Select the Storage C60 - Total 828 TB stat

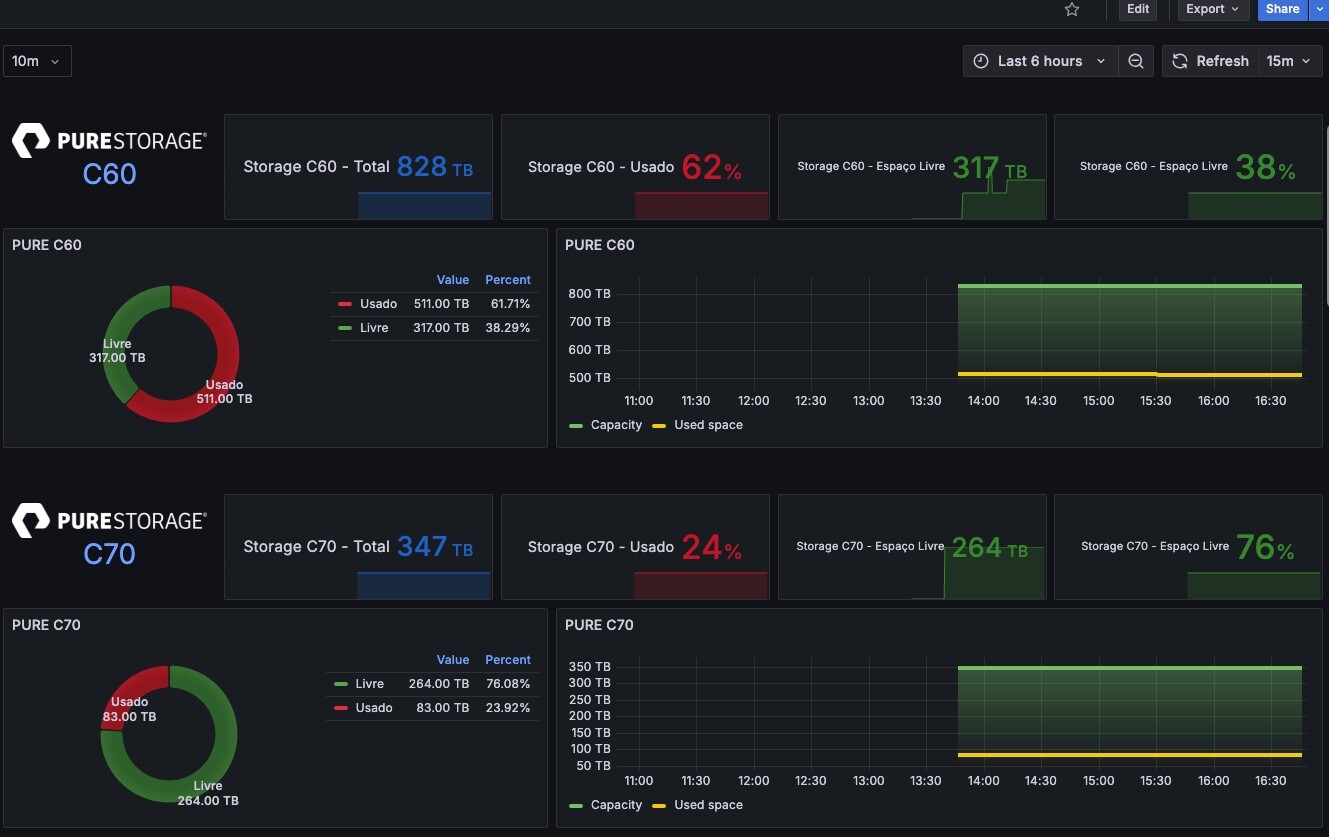click(x=358, y=167)
